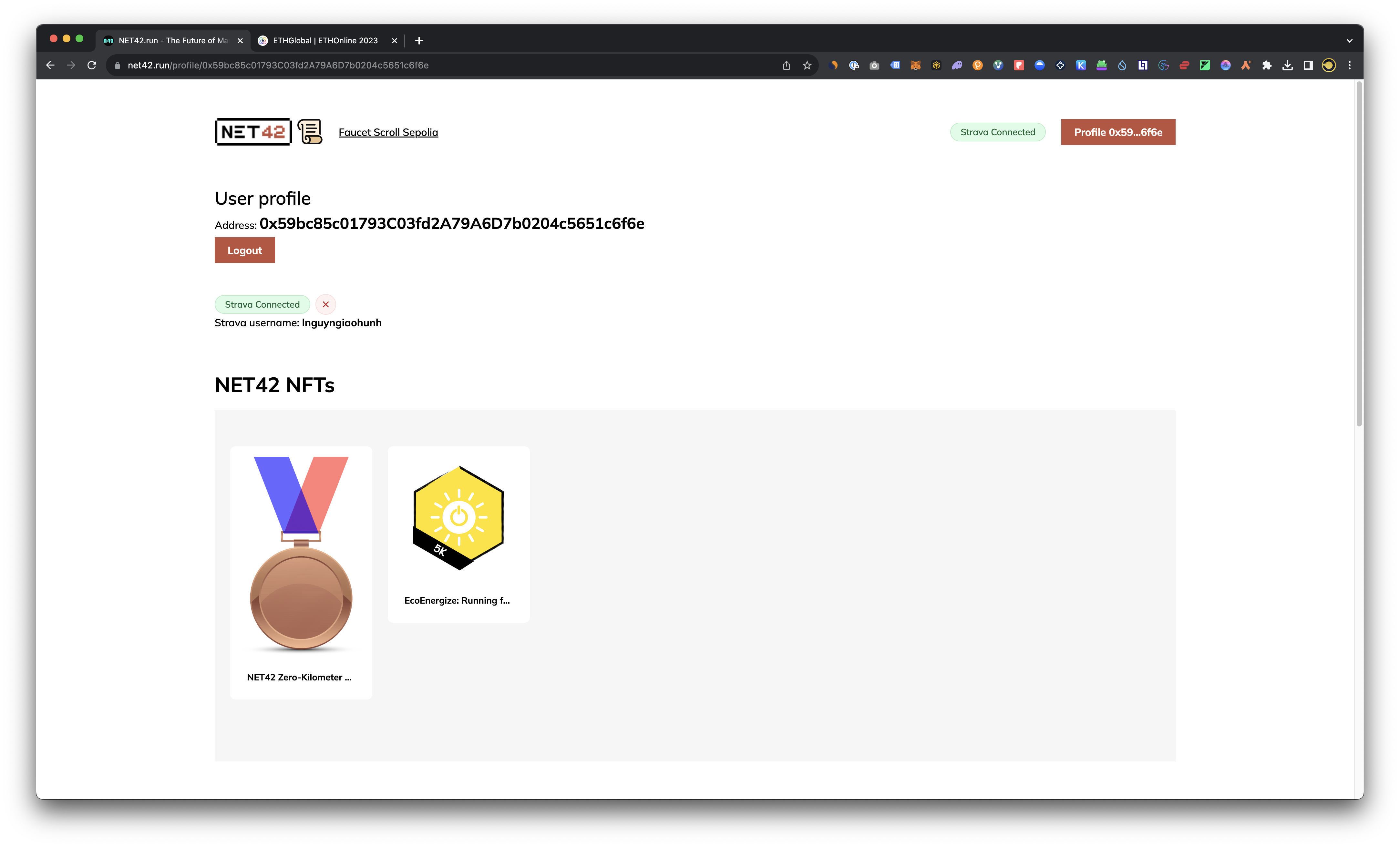The image size is (1400, 847).
Task: Open a new browser tab
Action: [419, 41]
